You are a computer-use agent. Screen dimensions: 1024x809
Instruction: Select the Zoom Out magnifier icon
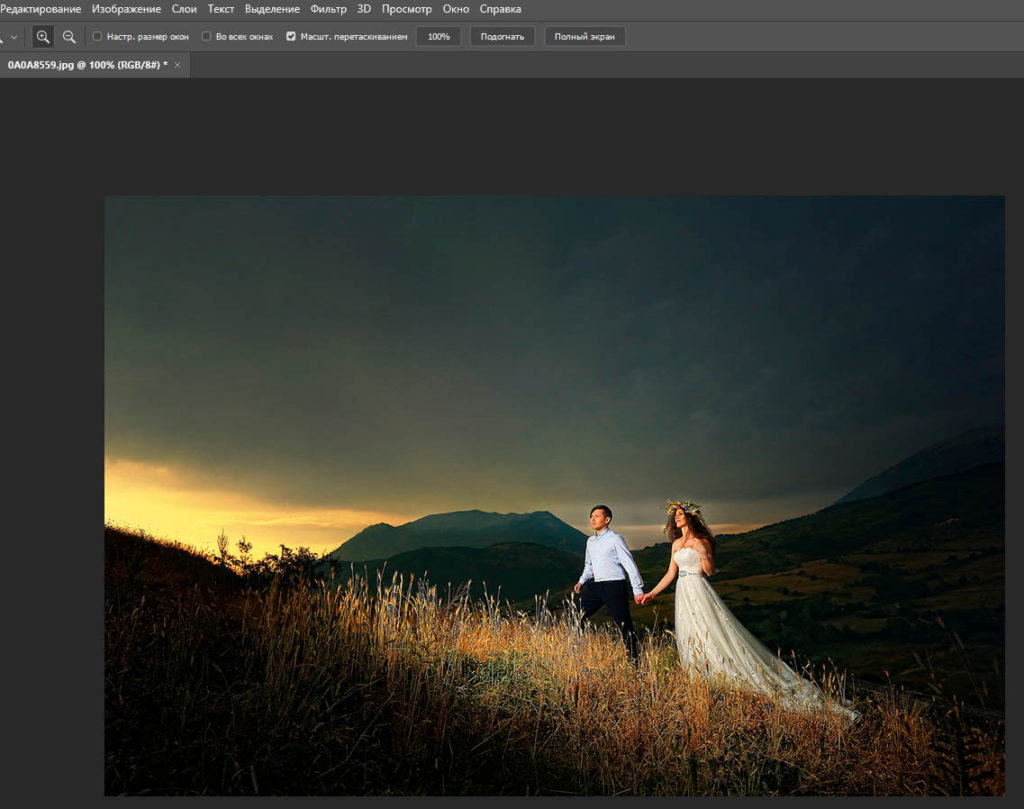[69, 37]
